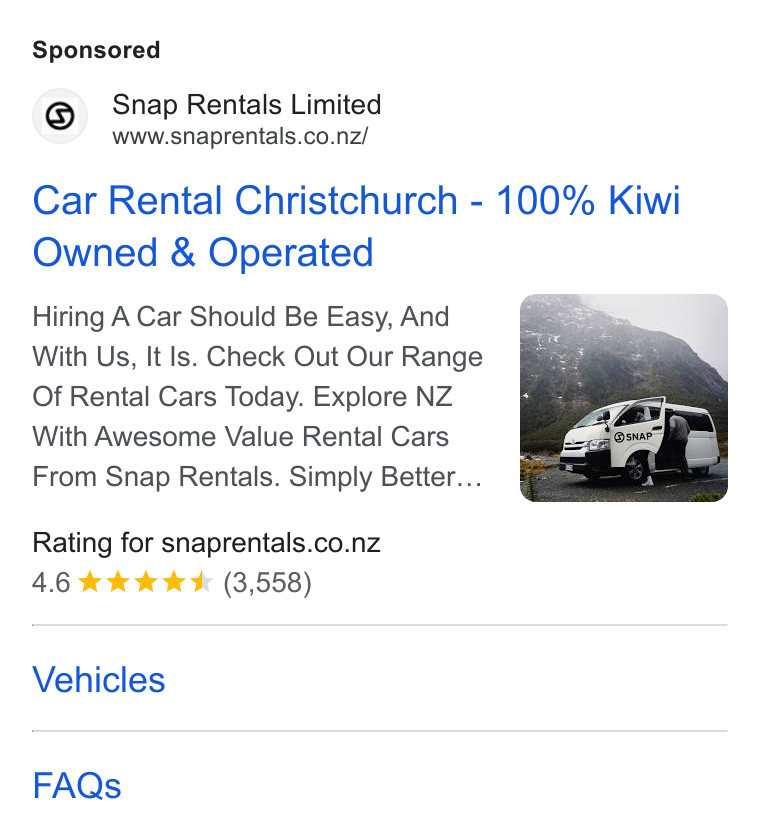Click the truncated 'Simply Better…' description ending
The width and height of the screenshot is (760, 836).
pyautogui.click(x=386, y=477)
